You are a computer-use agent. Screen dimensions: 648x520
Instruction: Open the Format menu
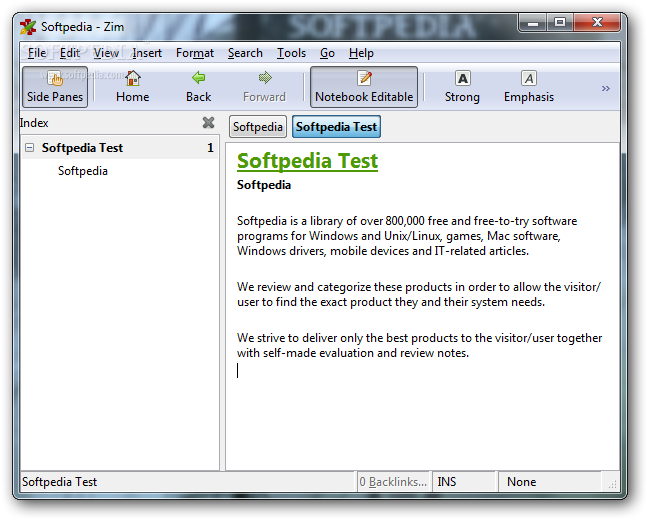click(195, 53)
